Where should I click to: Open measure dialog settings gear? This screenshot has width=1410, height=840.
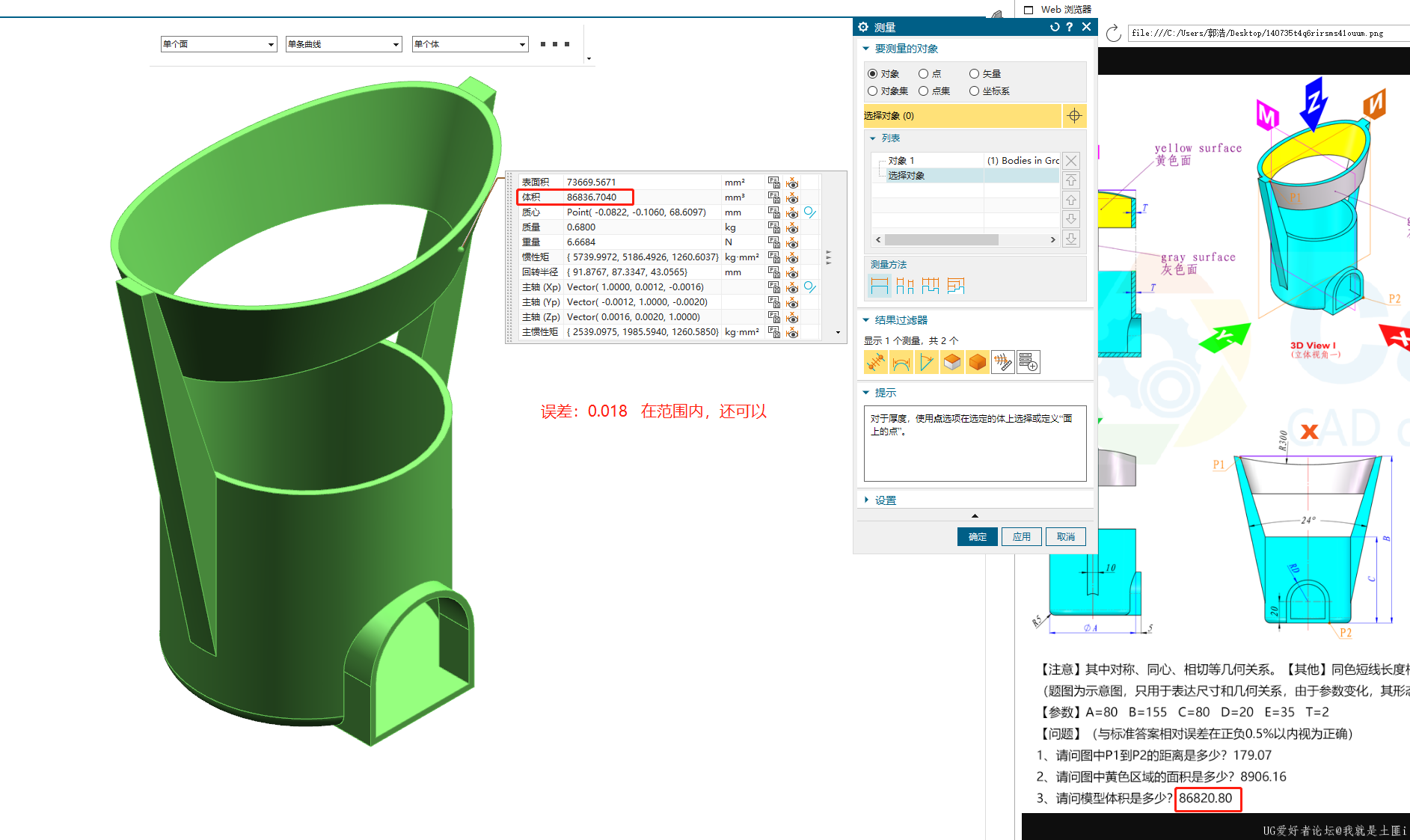coord(863,27)
